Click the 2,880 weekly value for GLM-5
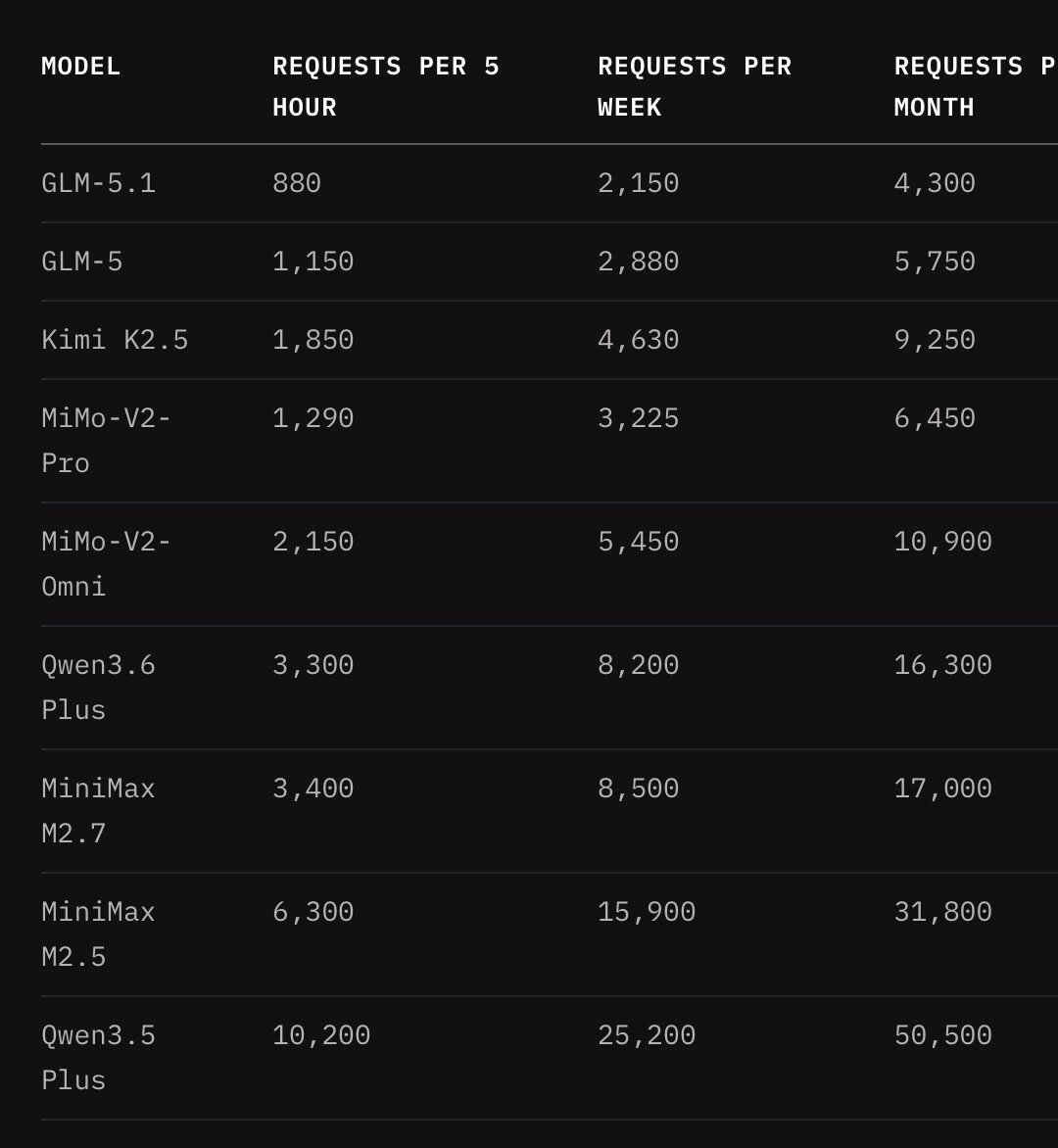Image resolution: width=1058 pixels, height=1148 pixels. pyautogui.click(x=639, y=262)
